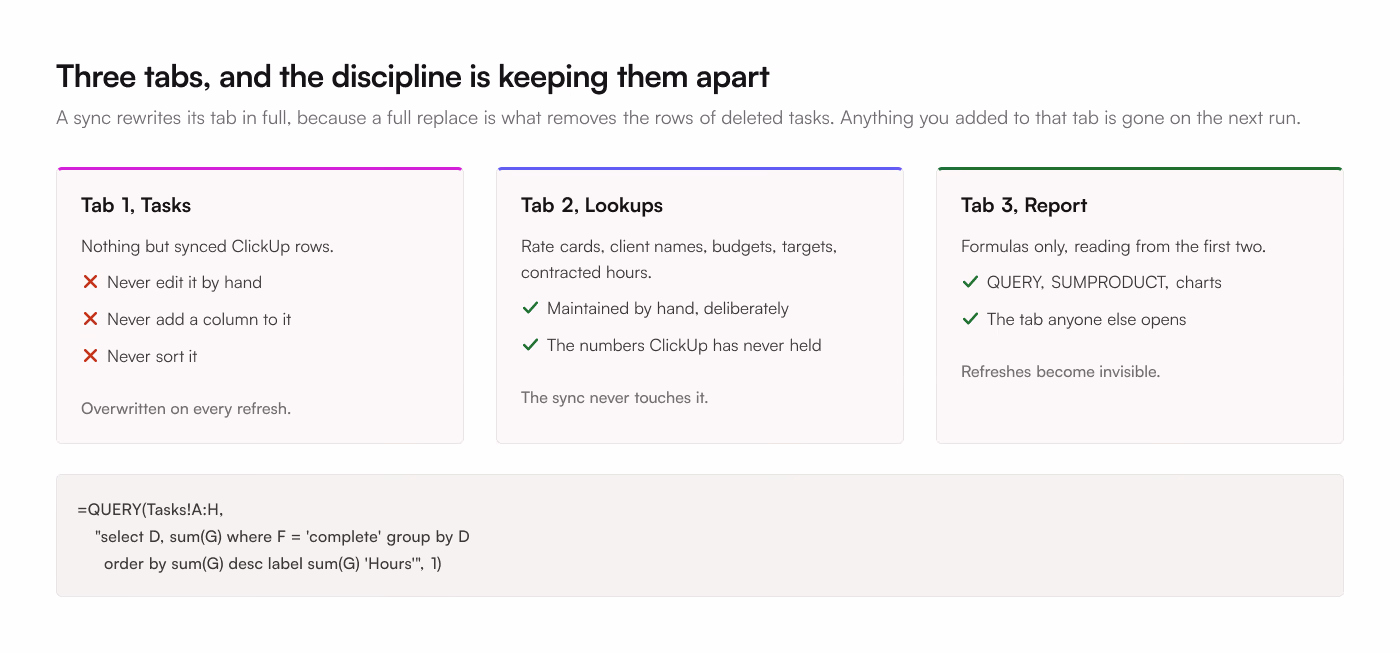This screenshot has height=653, width=1400.
Task: Select the 'Tab 3, Report' card heading
Action: (1024, 205)
